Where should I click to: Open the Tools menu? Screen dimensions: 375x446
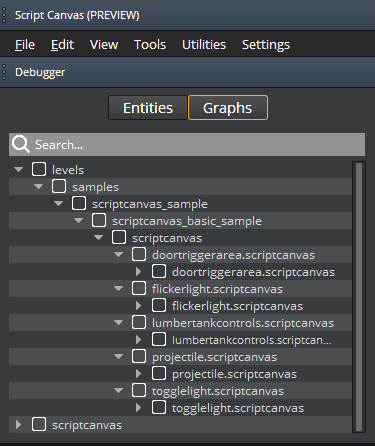pyautogui.click(x=150, y=44)
